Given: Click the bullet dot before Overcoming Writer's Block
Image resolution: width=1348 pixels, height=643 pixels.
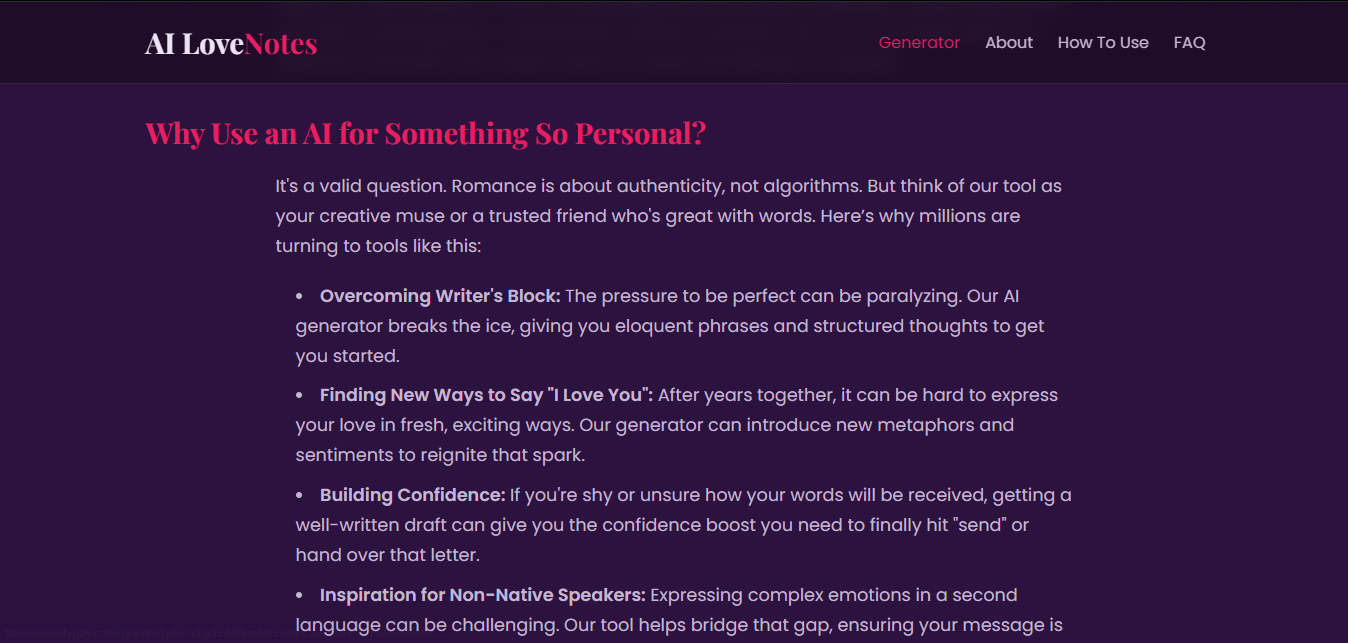Looking at the screenshot, I should coord(299,296).
